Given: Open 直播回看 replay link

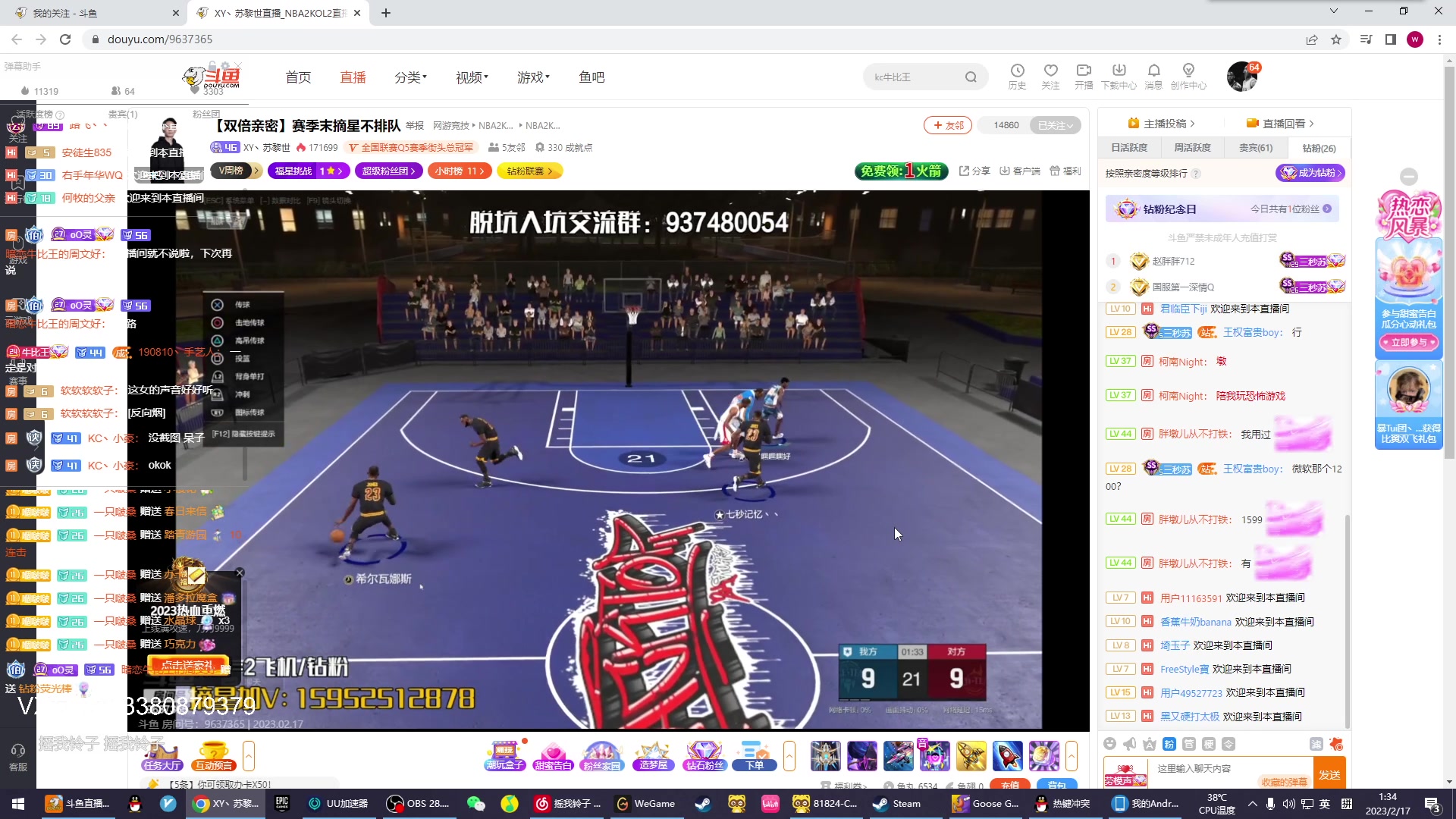Looking at the screenshot, I should click(x=1280, y=124).
